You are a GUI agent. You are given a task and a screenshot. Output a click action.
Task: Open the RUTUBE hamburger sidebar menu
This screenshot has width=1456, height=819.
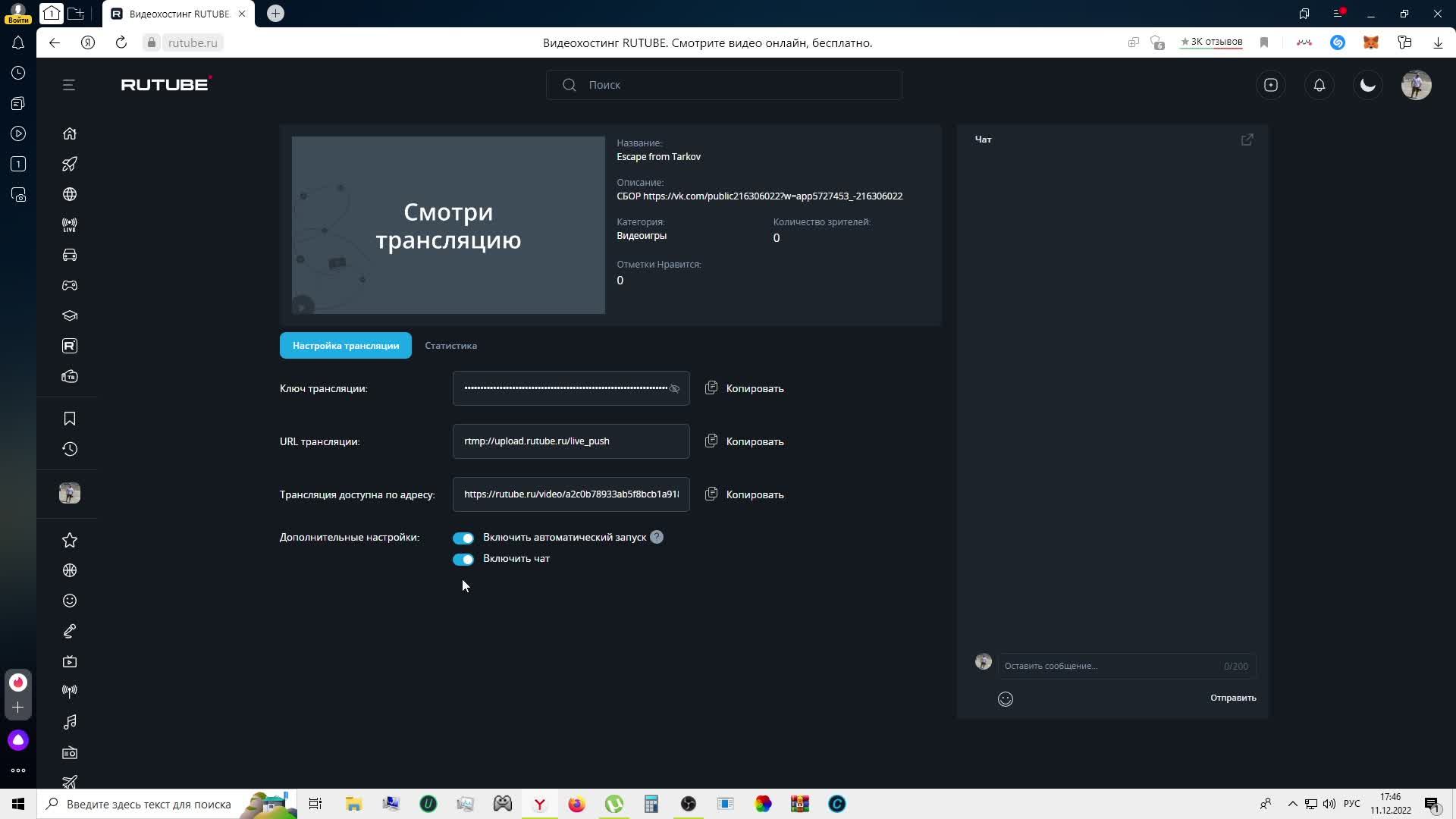point(69,85)
